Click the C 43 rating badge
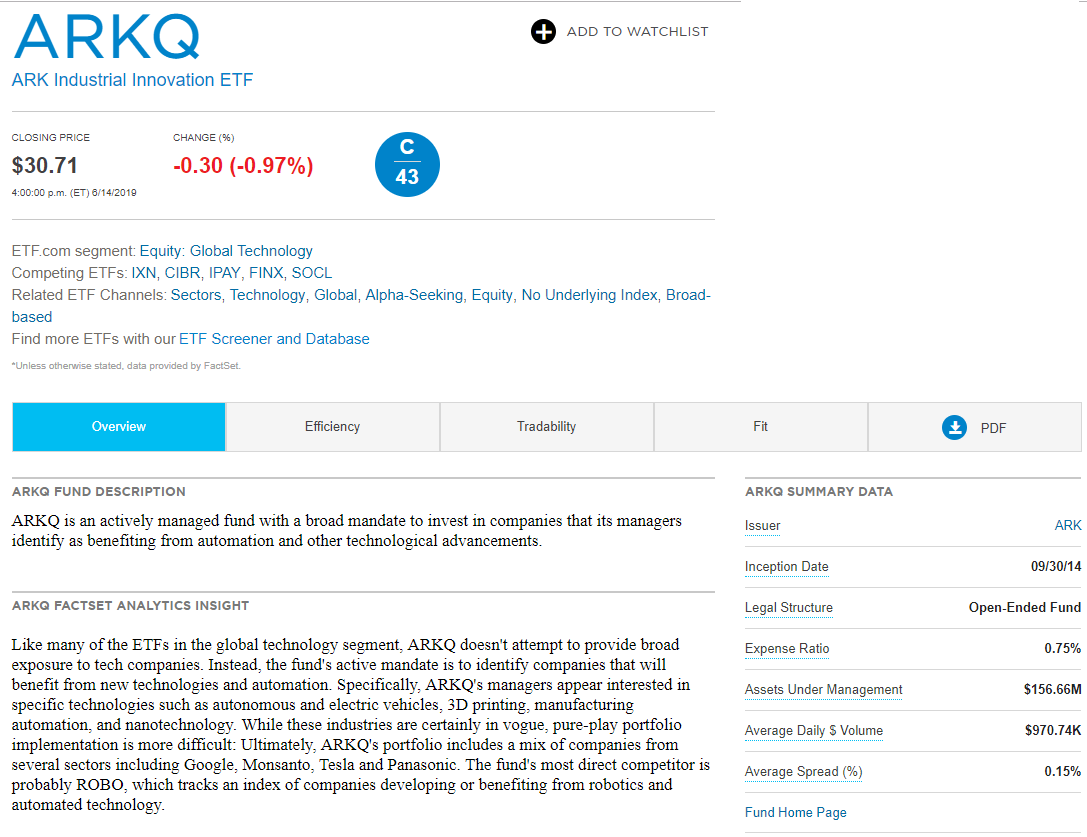Screen dimensions: 1087x837 tap(407, 164)
